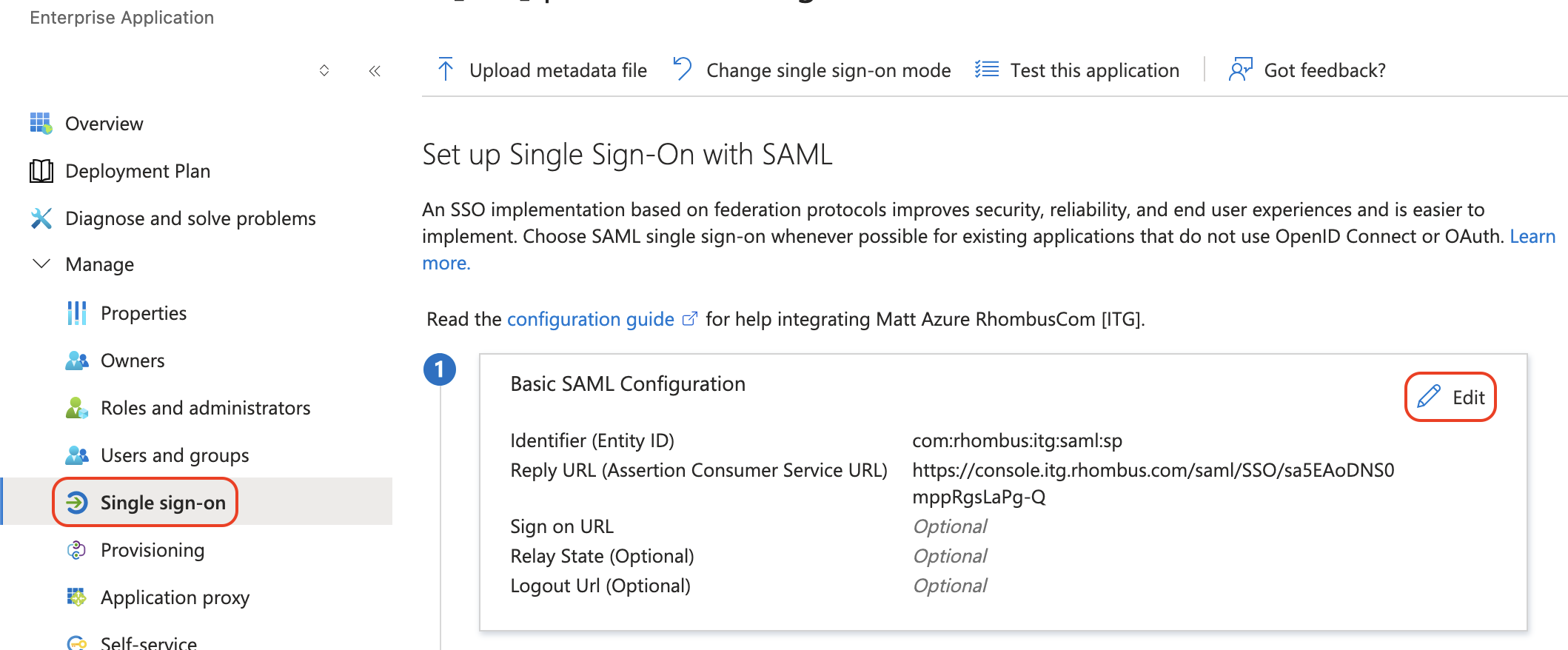Click the Got feedback person icon
This screenshot has height=650, width=1568.
[1240, 70]
